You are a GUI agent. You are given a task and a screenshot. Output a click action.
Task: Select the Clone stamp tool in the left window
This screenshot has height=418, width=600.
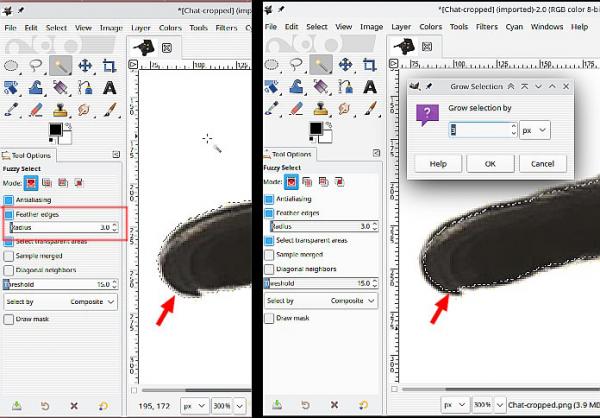(60, 109)
